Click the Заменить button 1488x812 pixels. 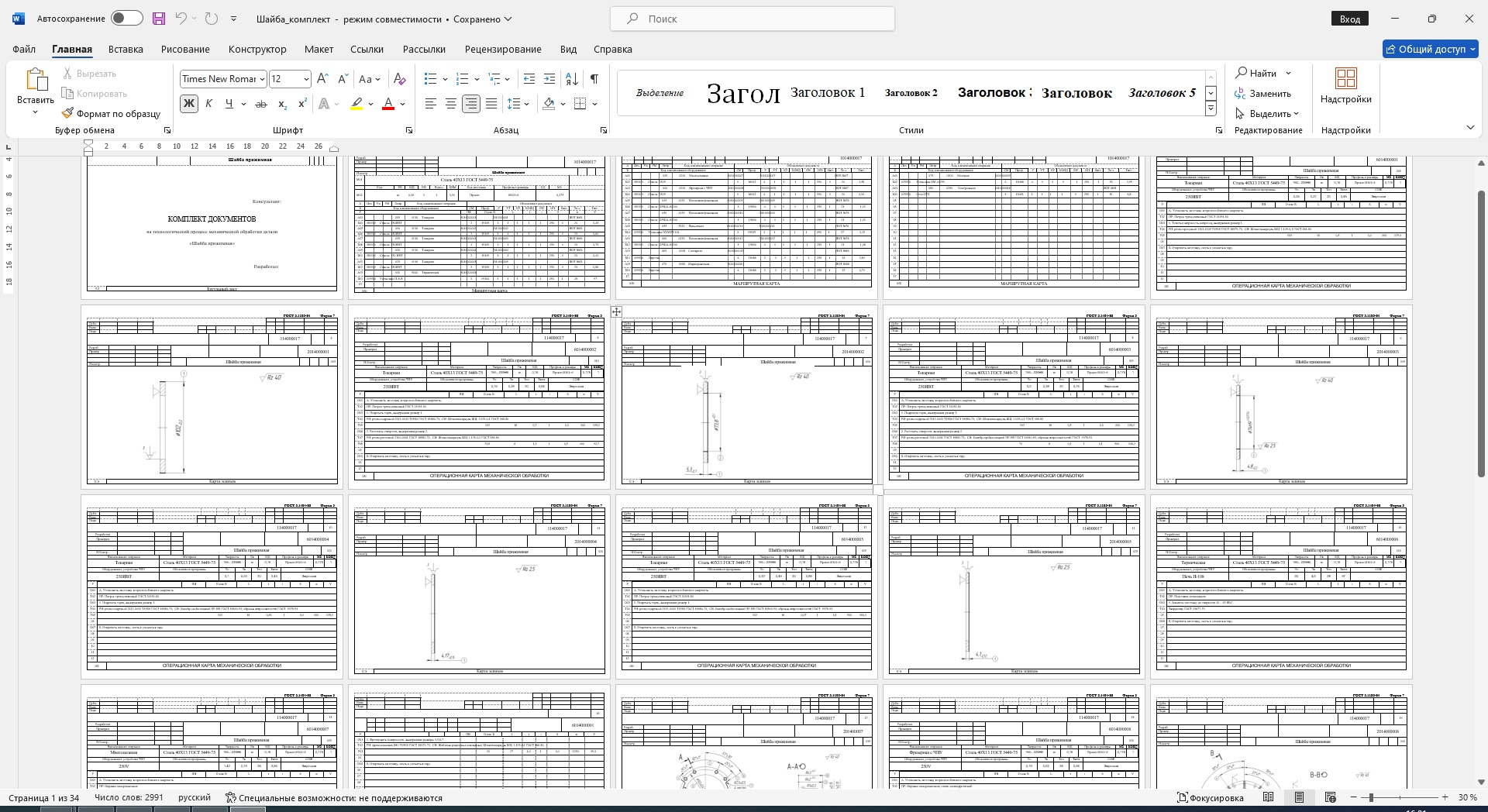coord(1262,94)
